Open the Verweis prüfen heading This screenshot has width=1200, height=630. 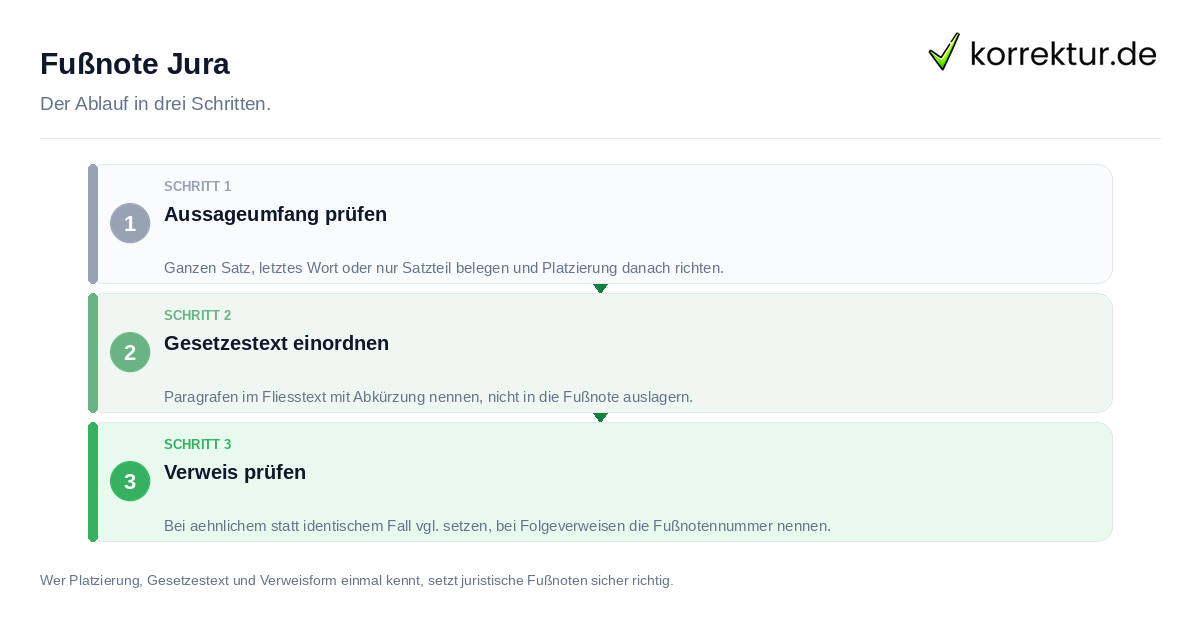point(235,472)
